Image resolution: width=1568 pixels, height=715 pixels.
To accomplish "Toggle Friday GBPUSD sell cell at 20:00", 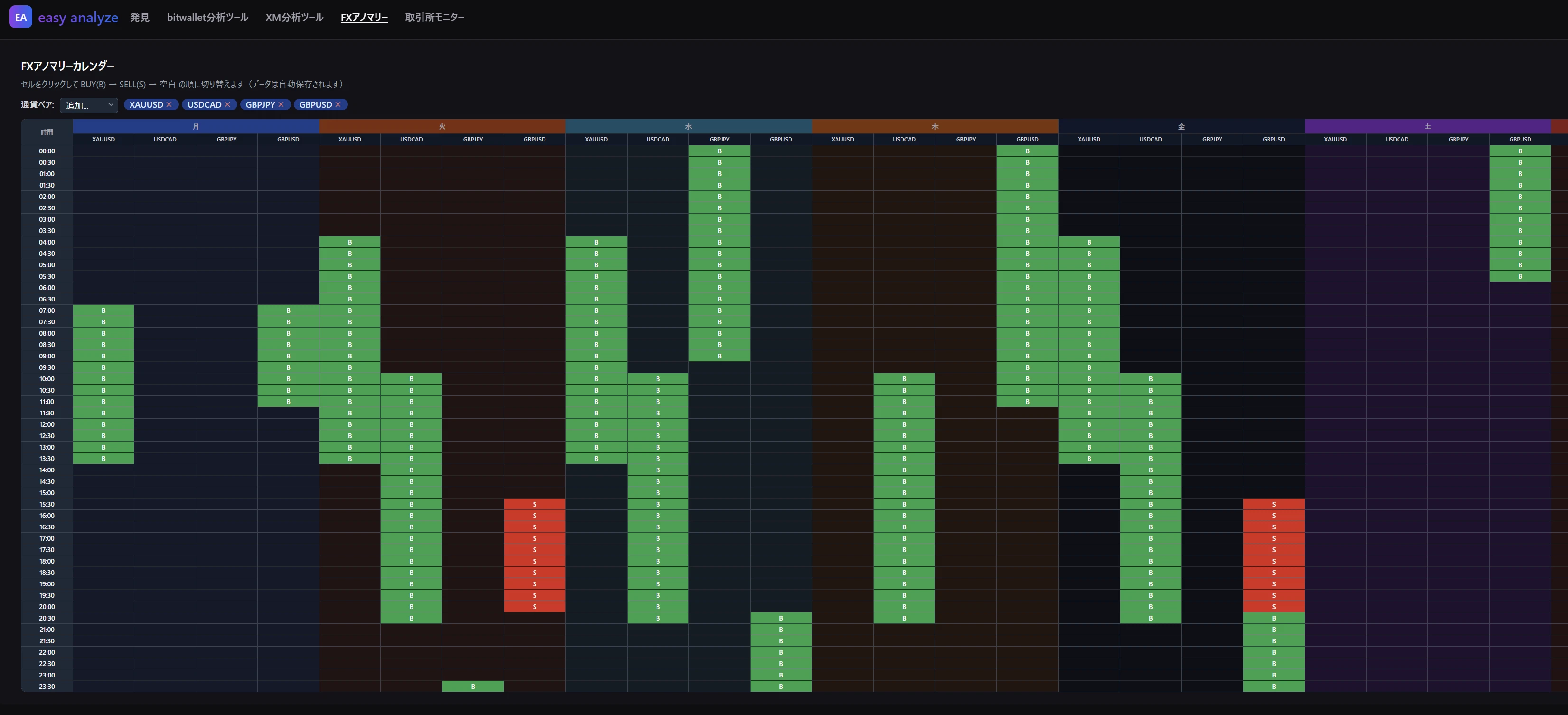I will [1273, 607].
